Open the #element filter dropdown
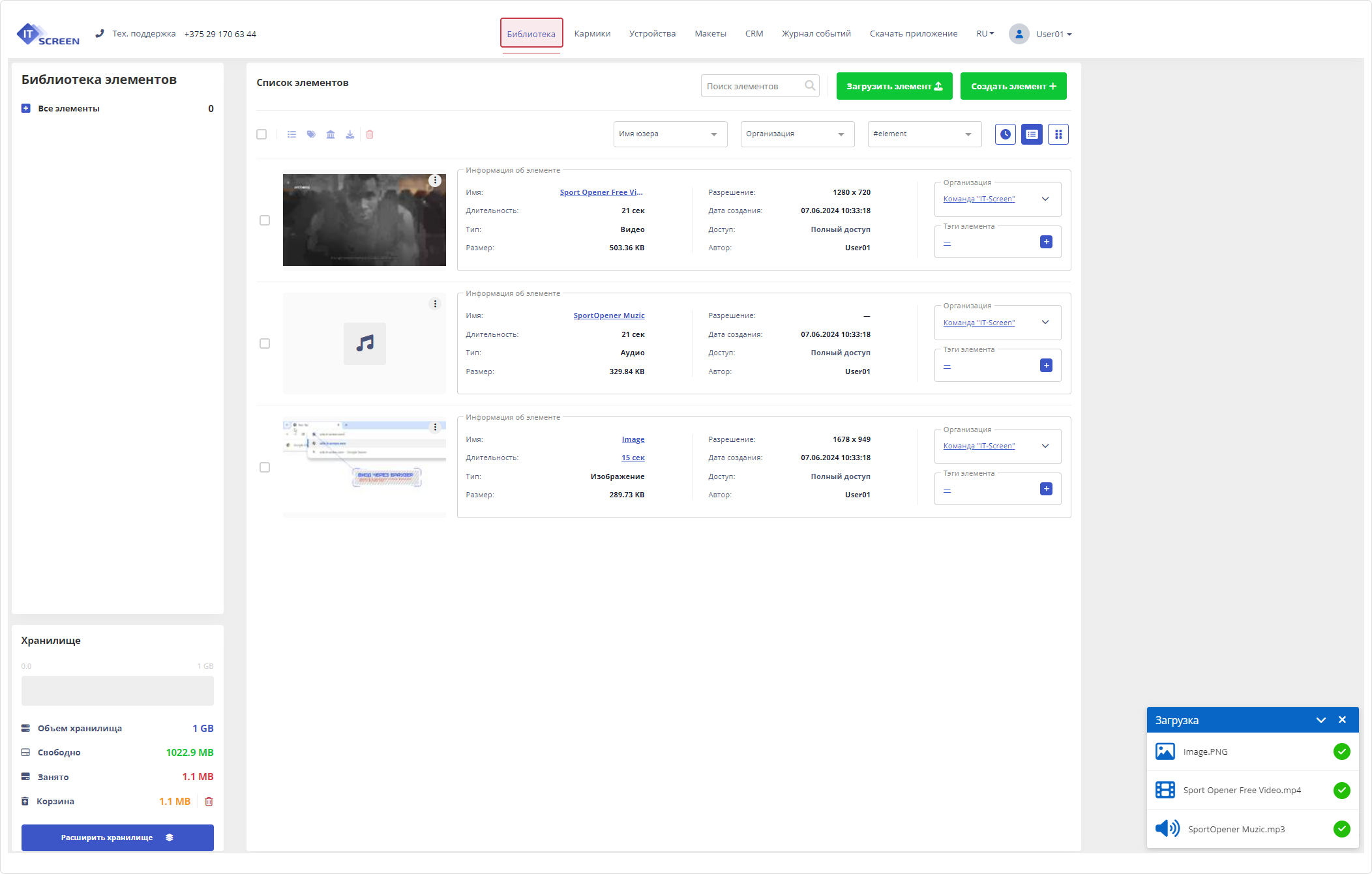This screenshot has width=1372, height=874. 924,134
